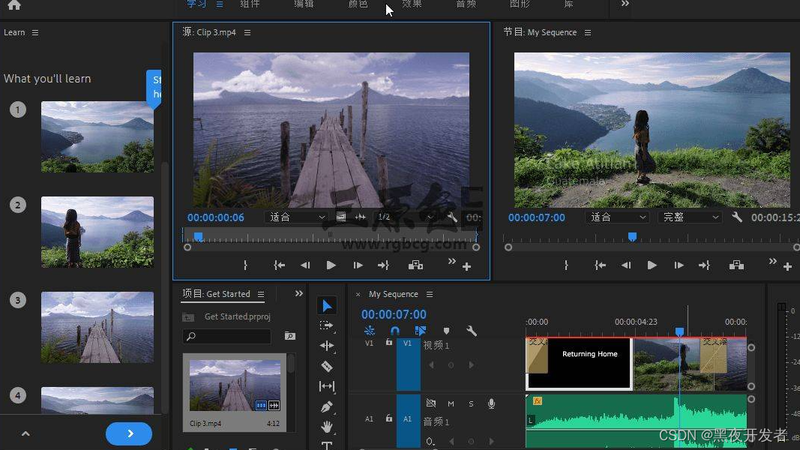Select the Selection arrow tool
800x450 pixels.
click(x=327, y=305)
